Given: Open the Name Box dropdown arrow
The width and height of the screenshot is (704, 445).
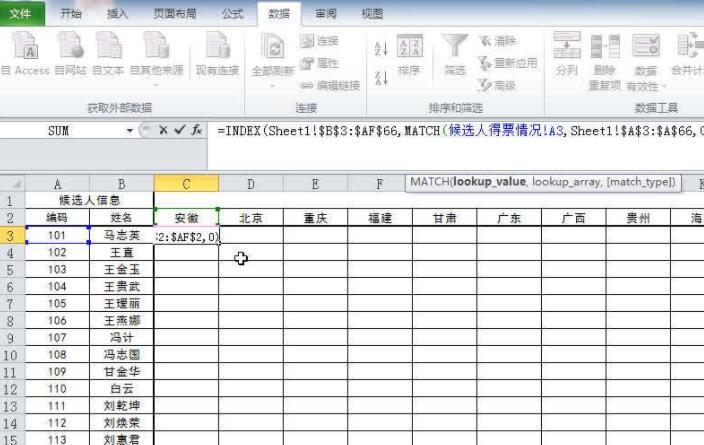Looking at the screenshot, I should [x=129, y=131].
